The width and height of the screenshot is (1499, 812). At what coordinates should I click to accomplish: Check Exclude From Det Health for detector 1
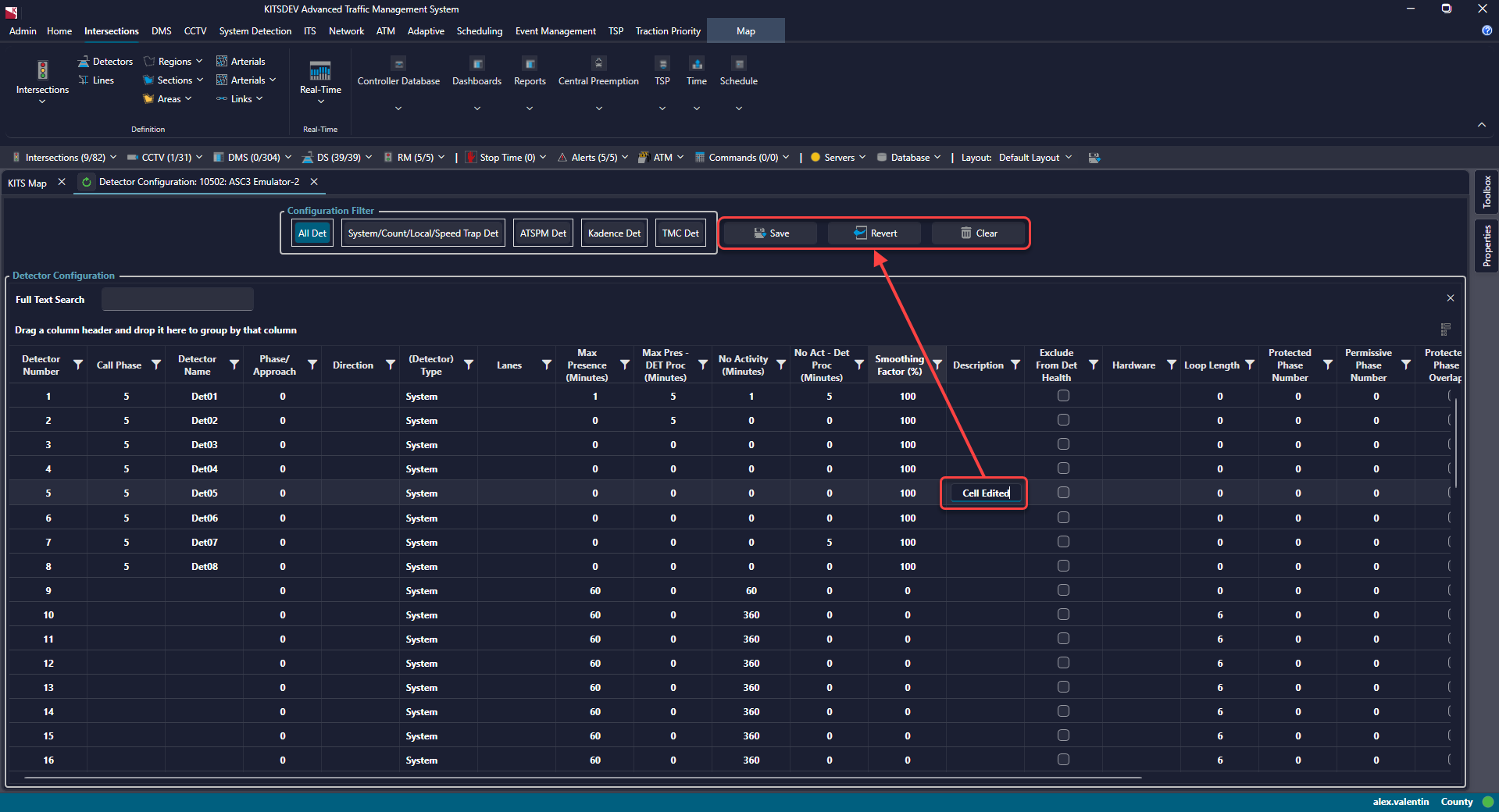tap(1063, 396)
